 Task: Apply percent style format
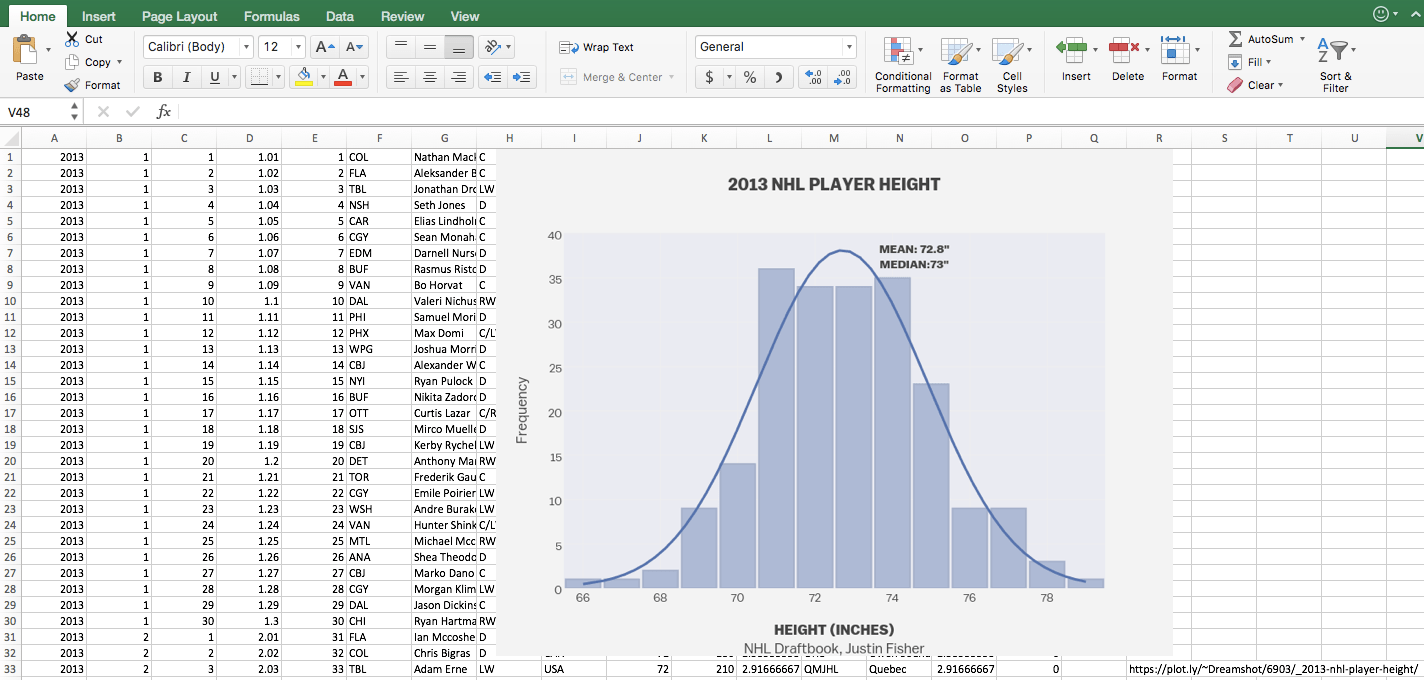point(749,77)
